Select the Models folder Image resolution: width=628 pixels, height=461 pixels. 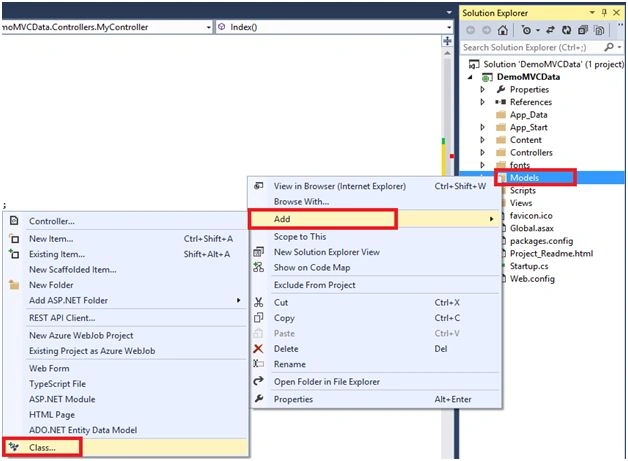click(x=524, y=177)
